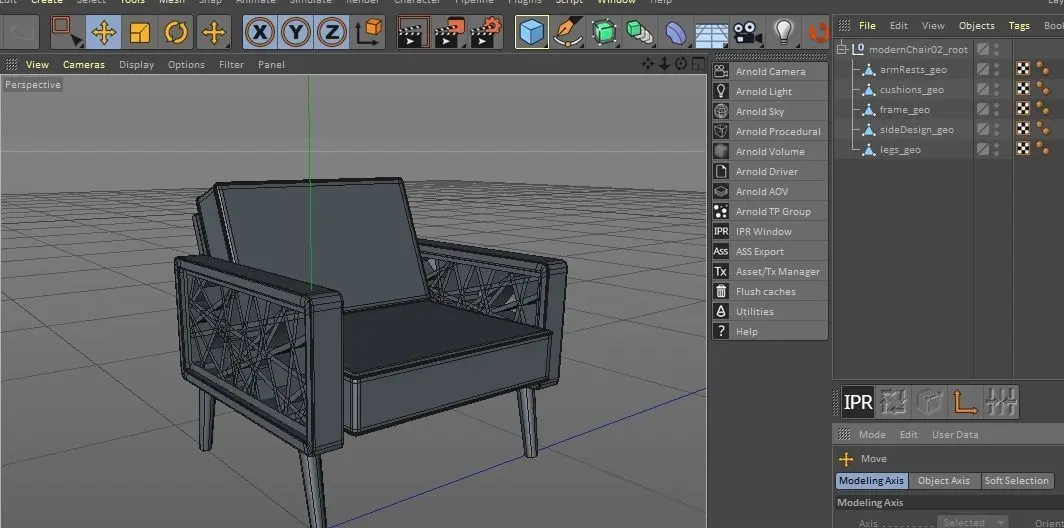The height and width of the screenshot is (528, 1064).
Task: Activate the Scale tool
Action: (x=140, y=32)
